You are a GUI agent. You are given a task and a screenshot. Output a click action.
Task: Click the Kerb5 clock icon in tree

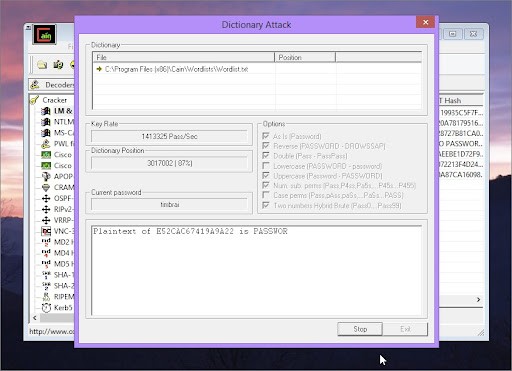pyautogui.click(x=46, y=308)
